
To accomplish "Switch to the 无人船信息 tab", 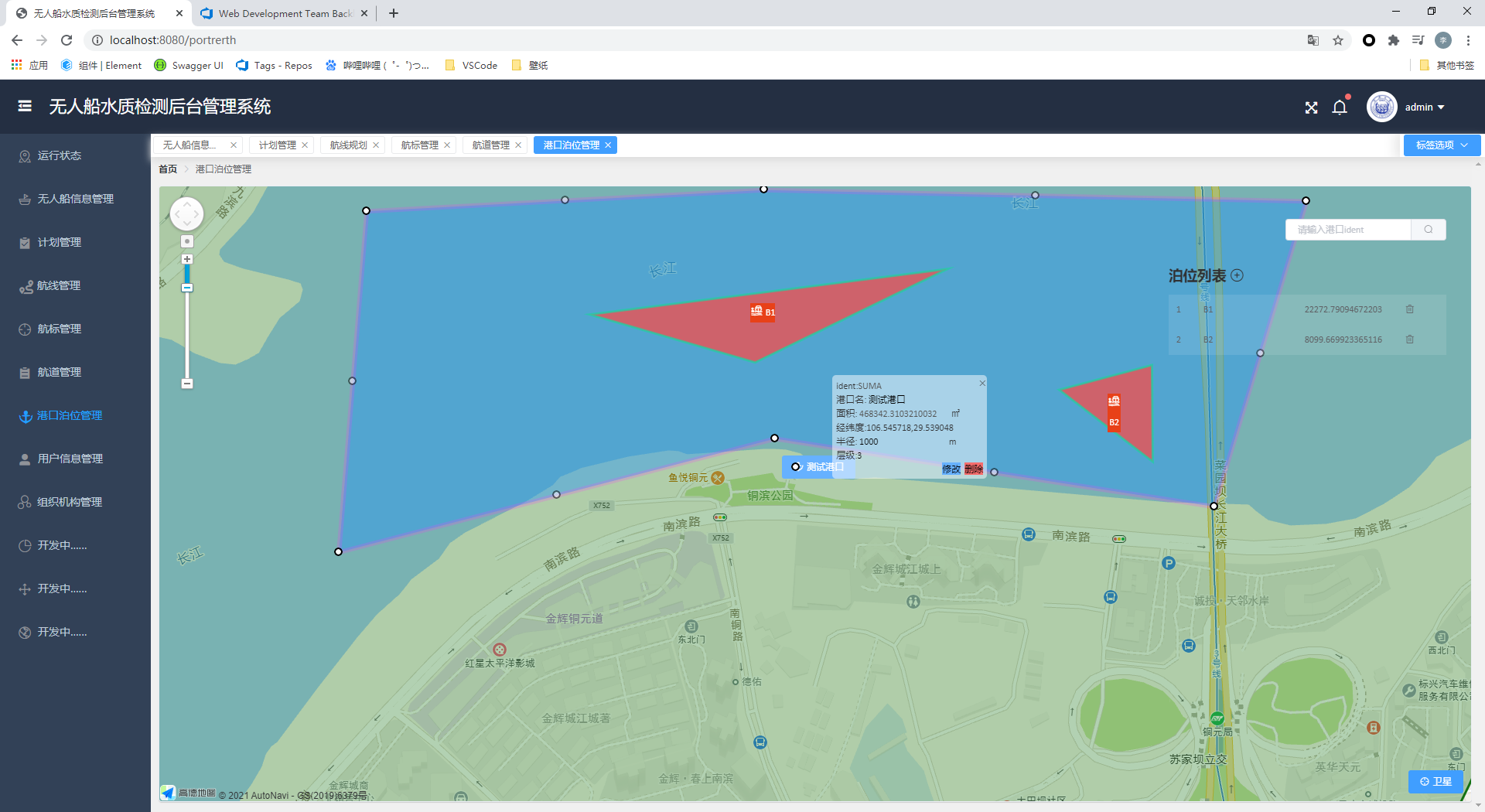I will click(189, 145).
